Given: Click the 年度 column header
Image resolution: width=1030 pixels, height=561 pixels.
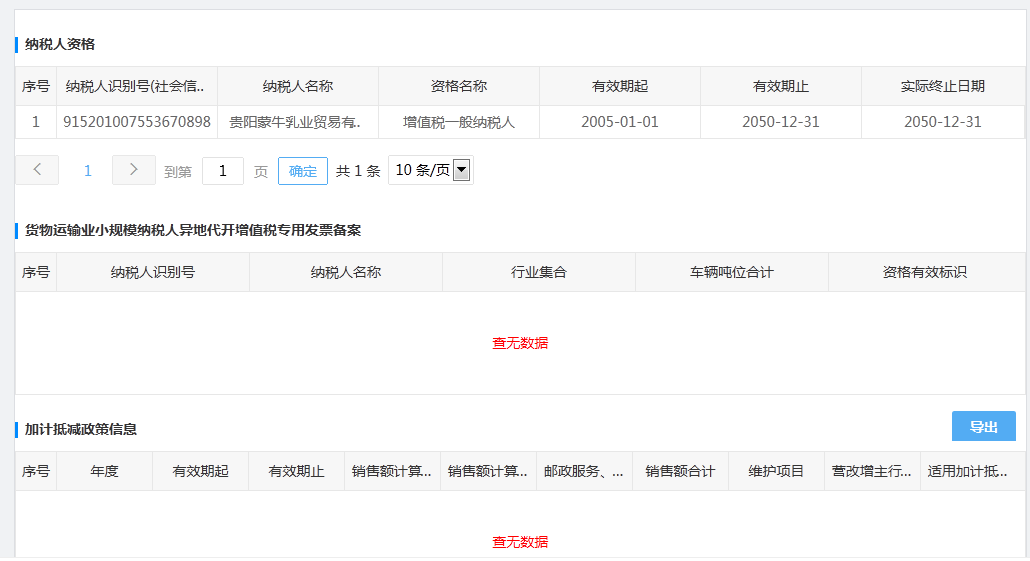Looking at the screenshot, I should click(104, 471).
